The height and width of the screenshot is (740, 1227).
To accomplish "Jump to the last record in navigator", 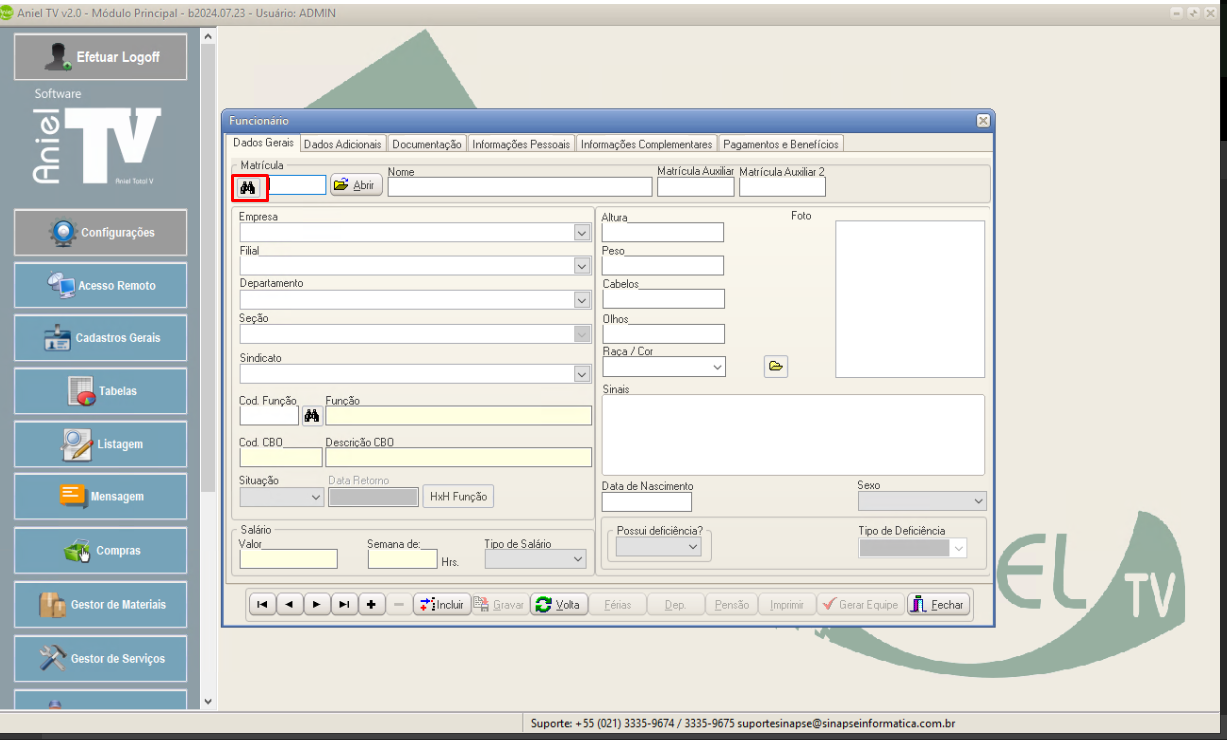I will [343, 605].
